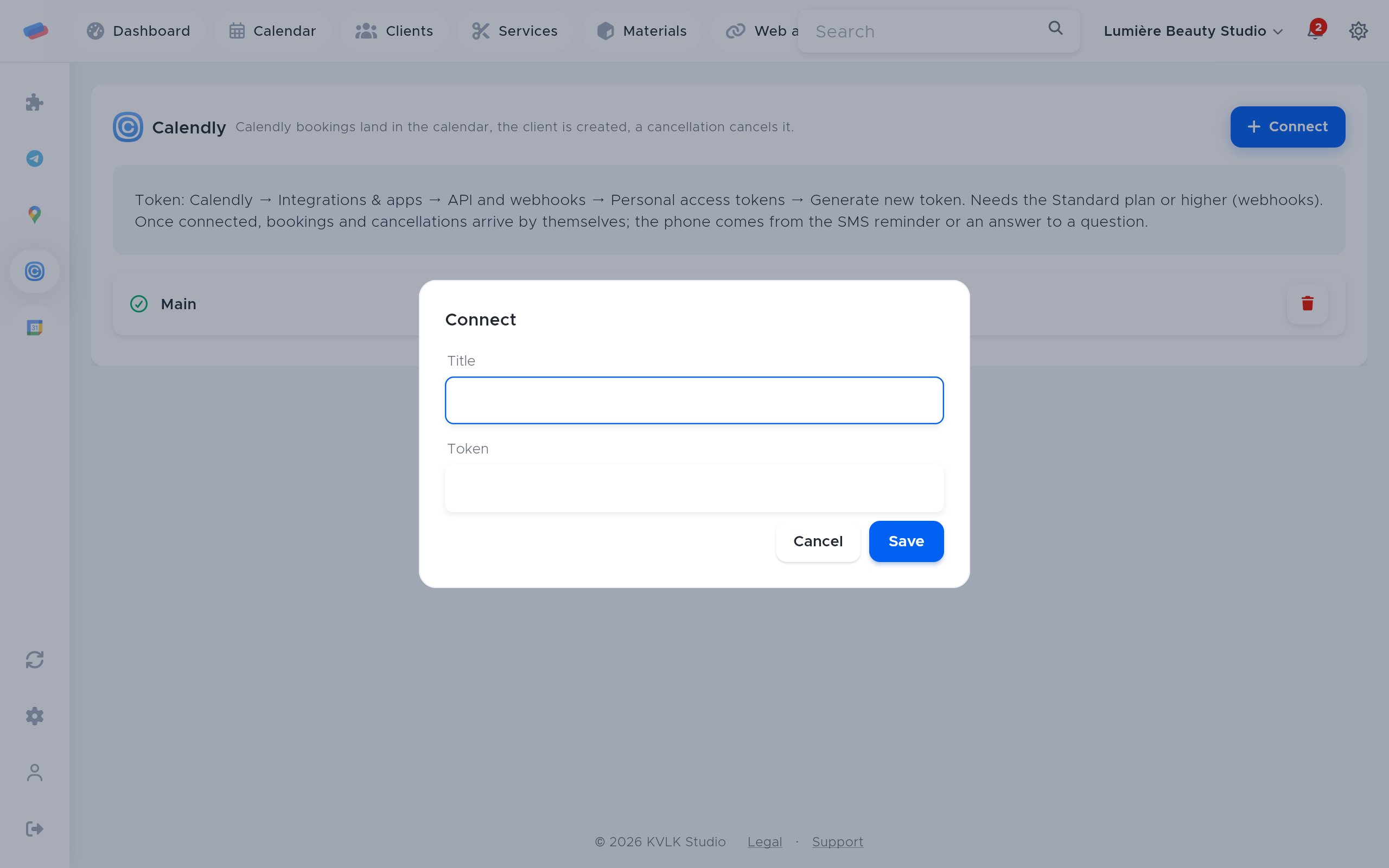Image resolution: width=1389 pixels, height=868 pixels.
Task: Click the © 2026 KVLK Studio text
Action: [x=660, y=841]
